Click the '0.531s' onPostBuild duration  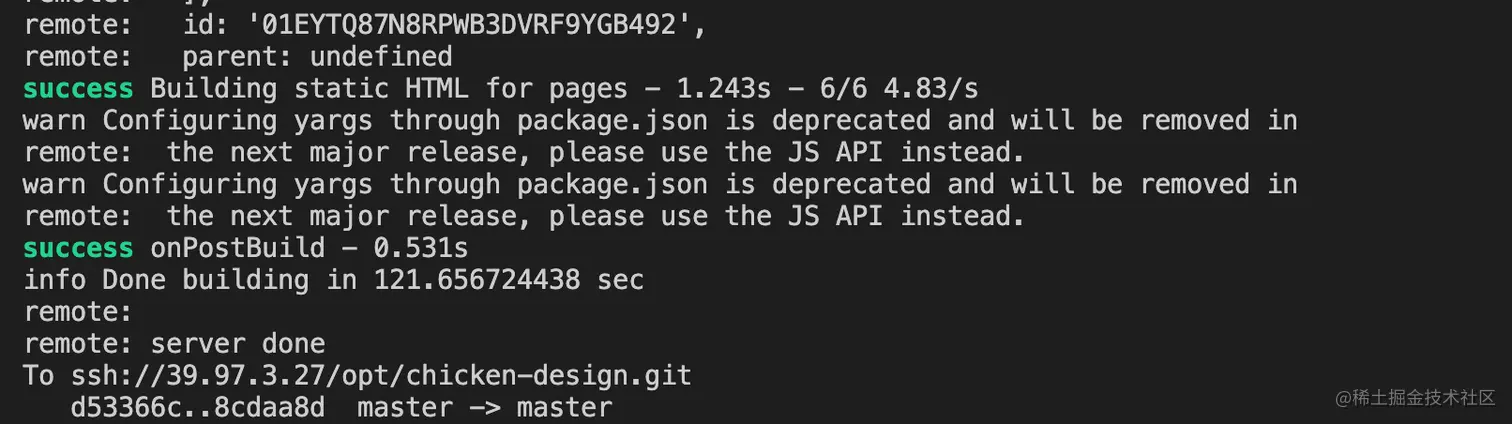coord(420,247)
